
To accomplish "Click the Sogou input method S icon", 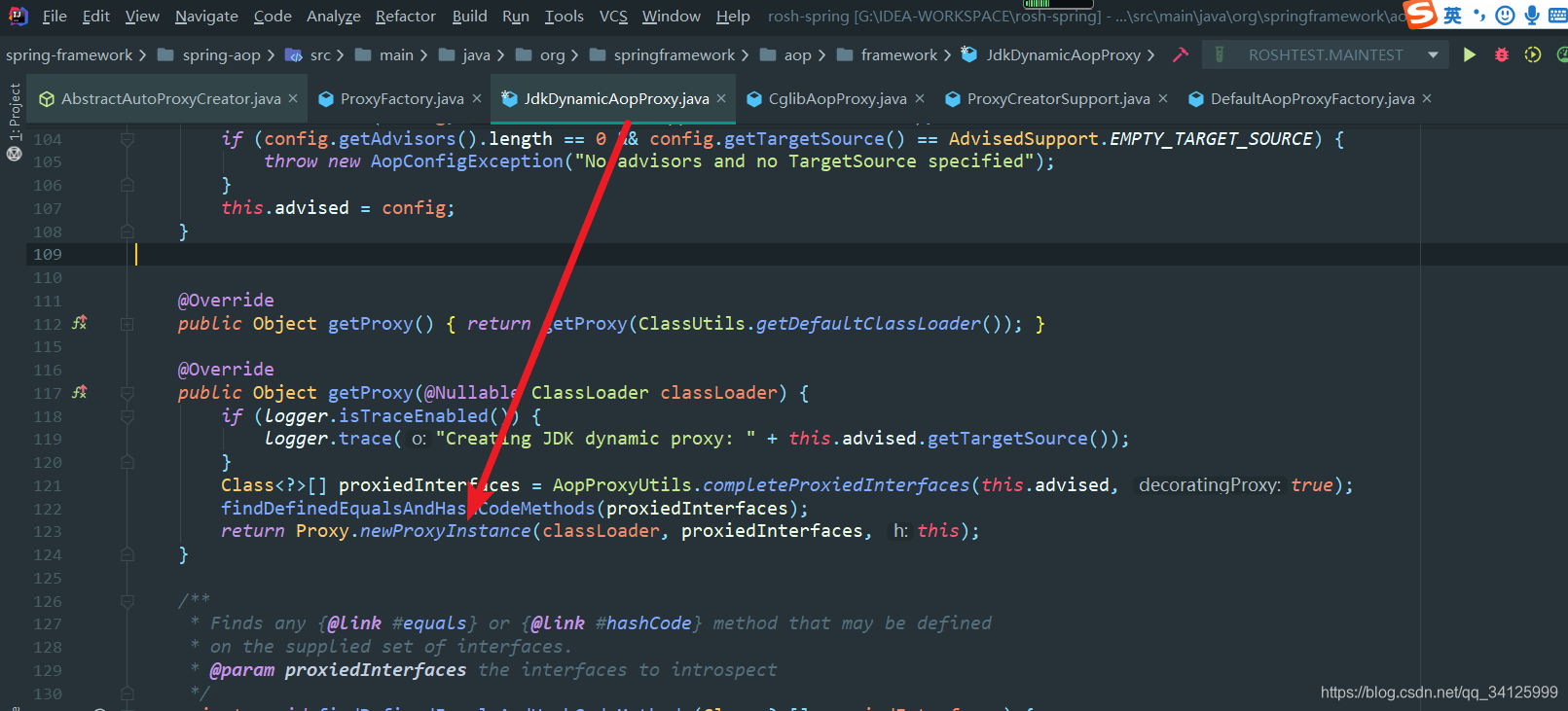I will point(1420,15).
